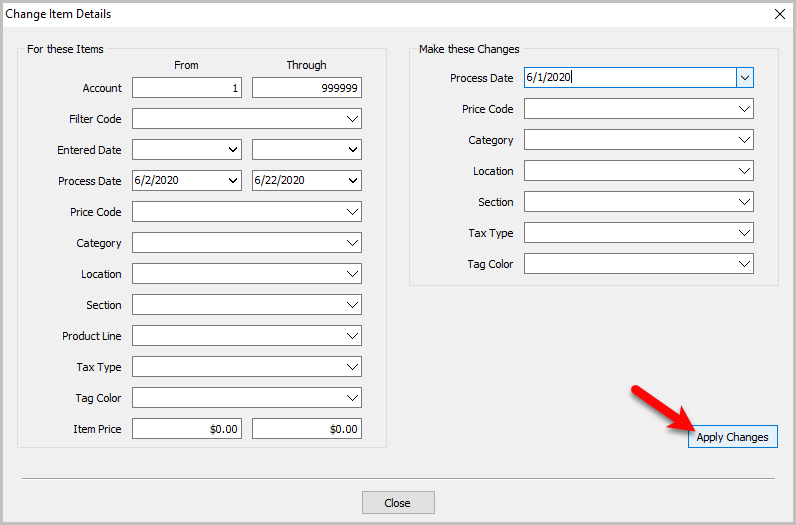
Task: Click the Close button at the bottom
Action: 398,503
